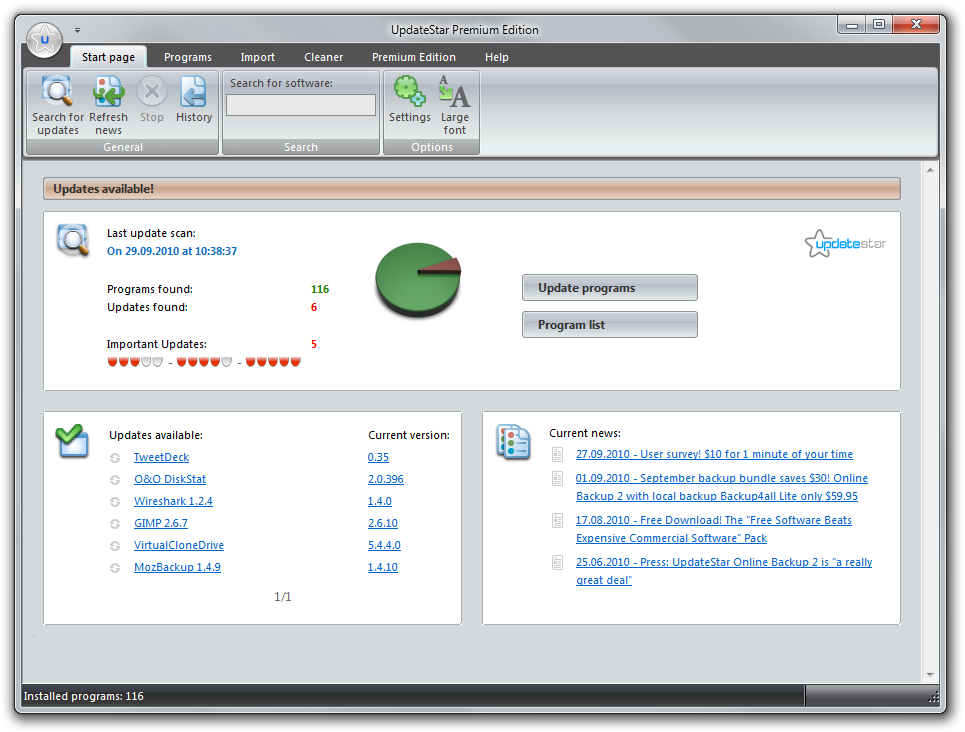Click version link 1.4.0
Viewport: 965px width, 732px height.
[380, 502]
